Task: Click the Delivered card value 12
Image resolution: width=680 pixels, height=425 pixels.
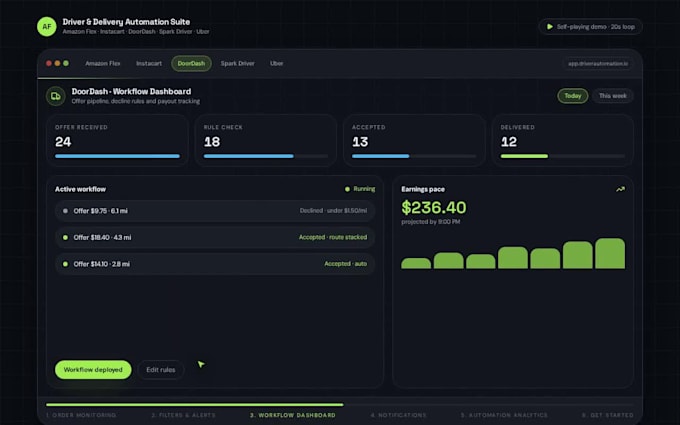Action: coord(509,142)
